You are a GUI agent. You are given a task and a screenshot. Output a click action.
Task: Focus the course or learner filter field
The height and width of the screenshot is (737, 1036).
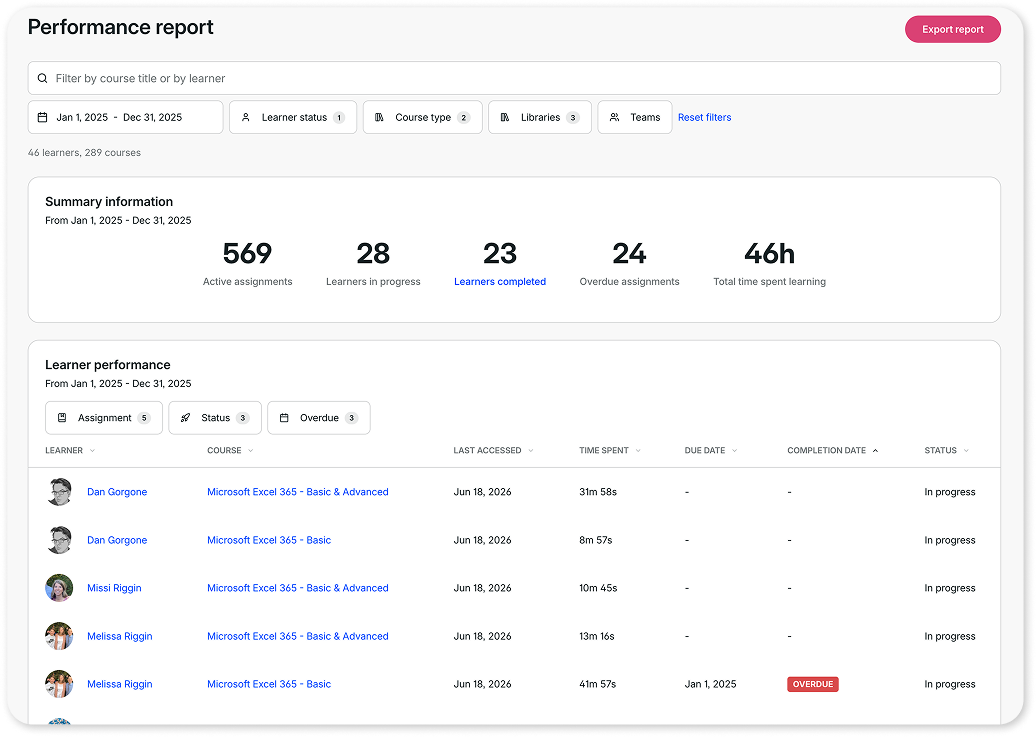click(514, 78)
